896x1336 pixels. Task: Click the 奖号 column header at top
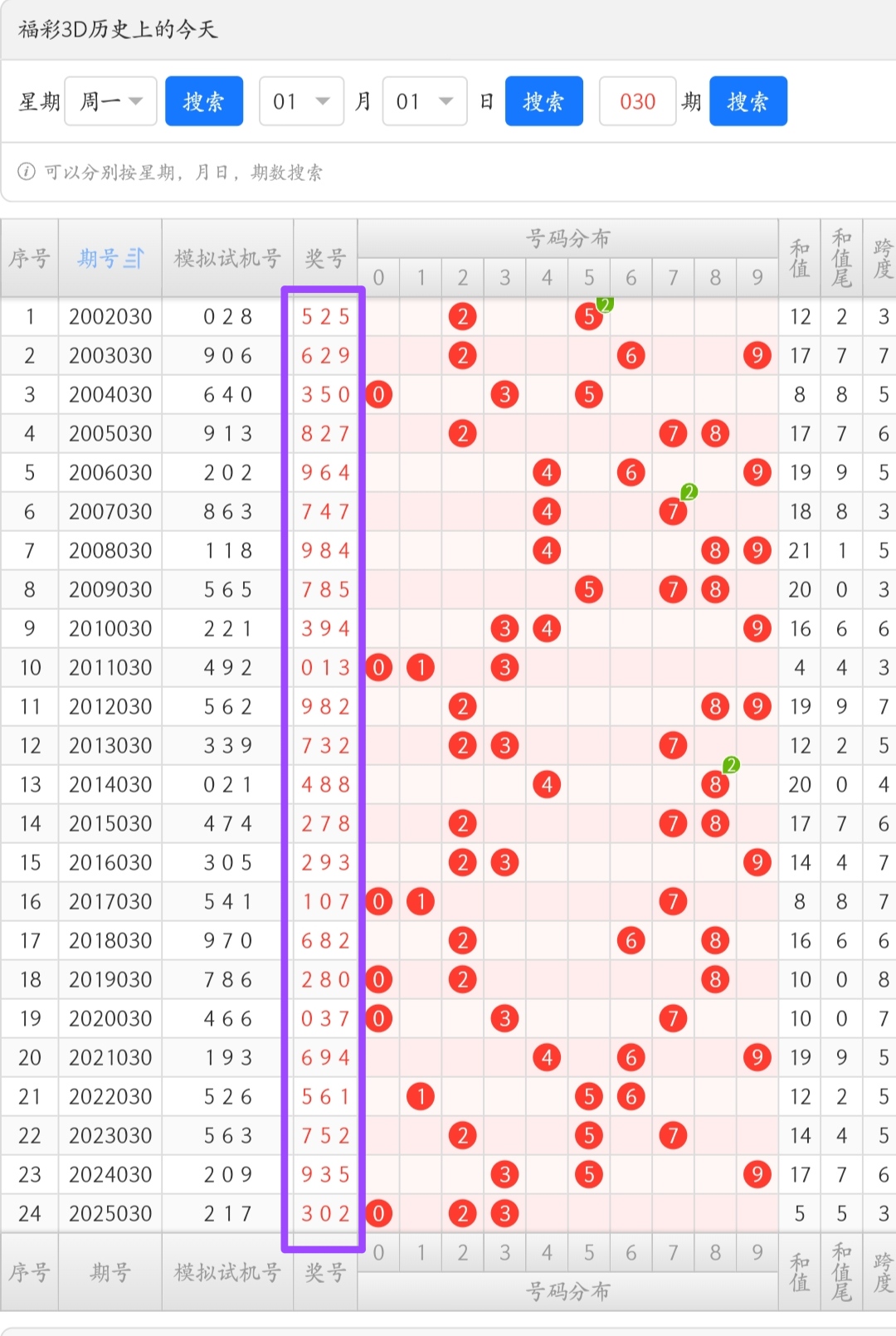[x=325, y=259]
